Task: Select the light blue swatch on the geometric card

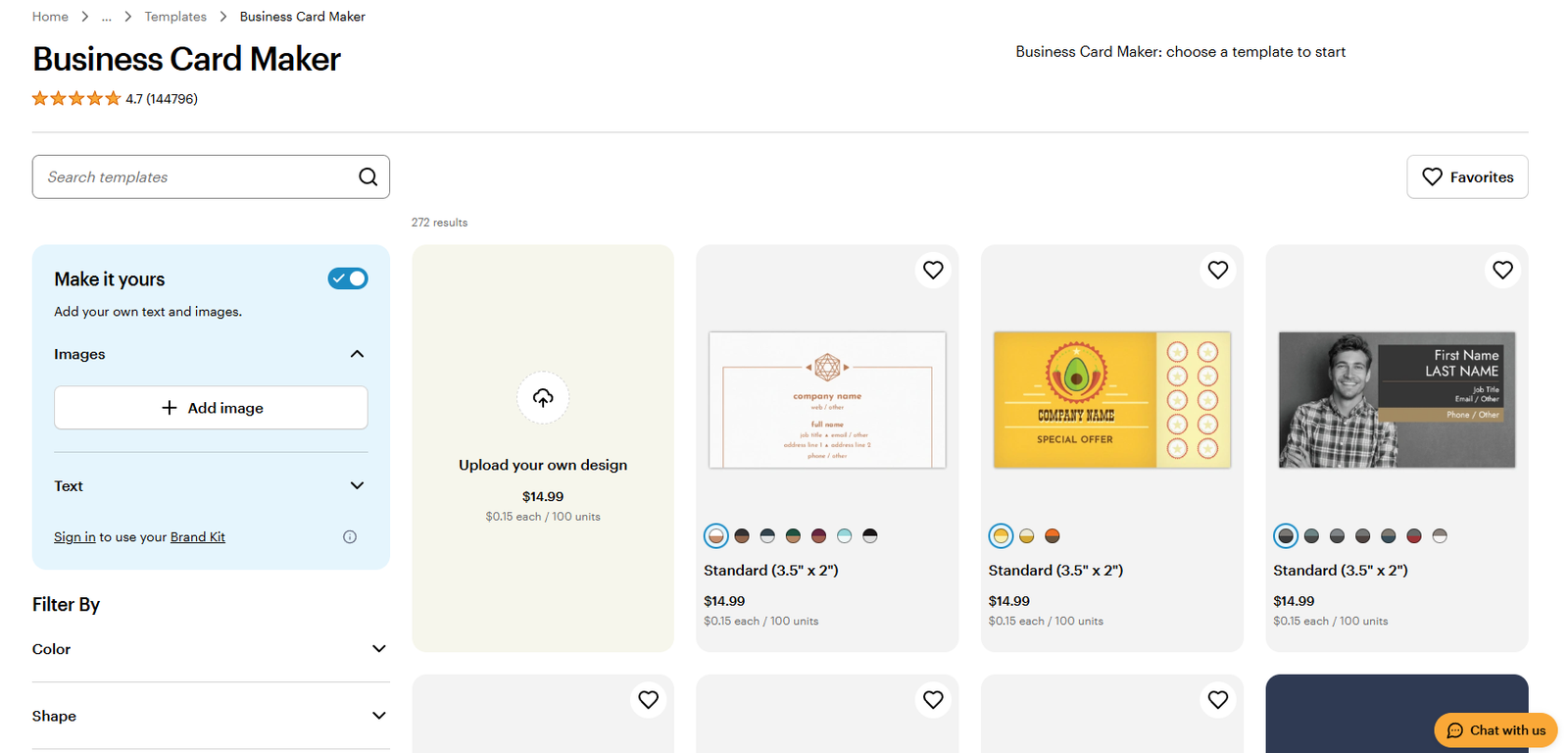Action: (844, 535)
